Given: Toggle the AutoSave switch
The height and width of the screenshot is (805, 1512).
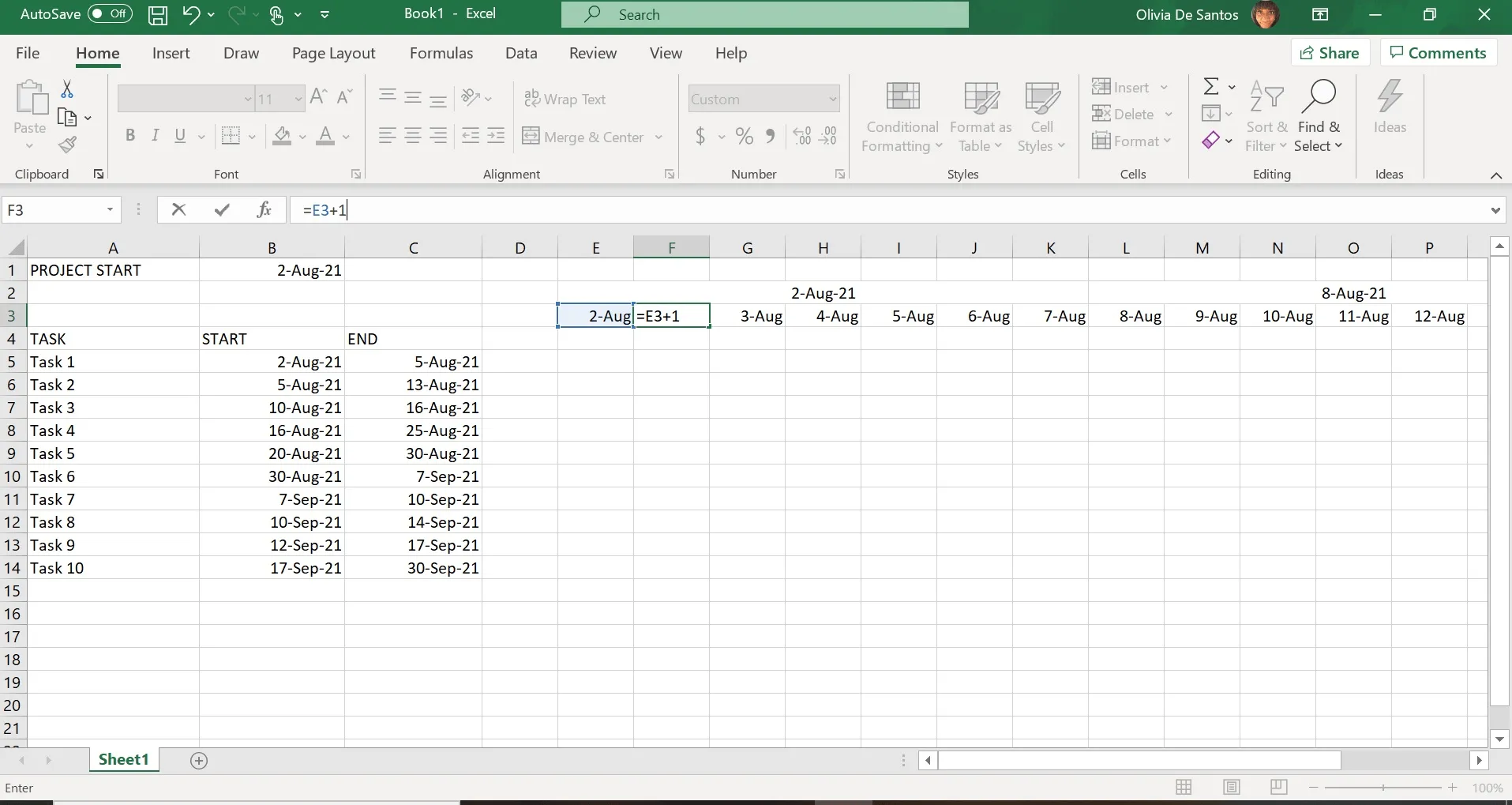Looking at the screenshot, I should (x=109, y=14).
